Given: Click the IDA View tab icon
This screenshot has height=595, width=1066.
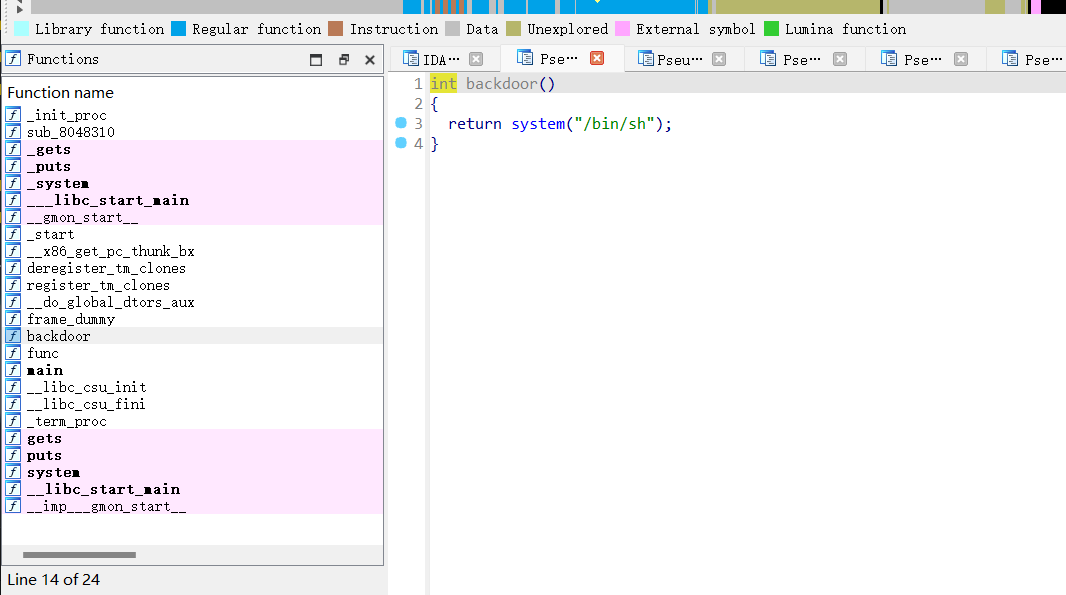Looking at the screenshot, I should click(x=411, y=58).
